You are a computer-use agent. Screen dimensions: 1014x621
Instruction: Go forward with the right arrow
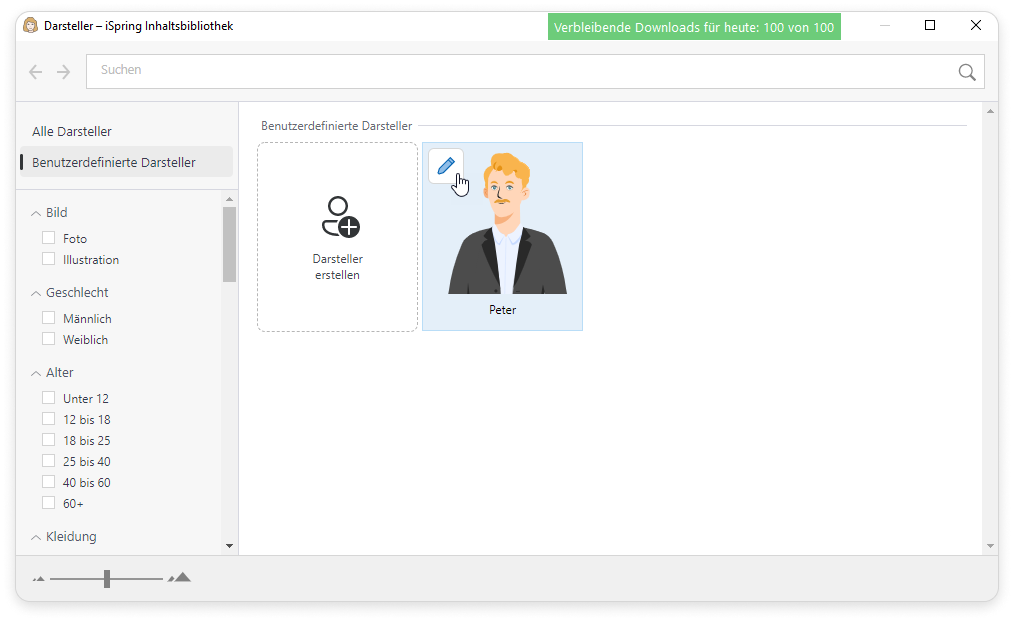64,72
